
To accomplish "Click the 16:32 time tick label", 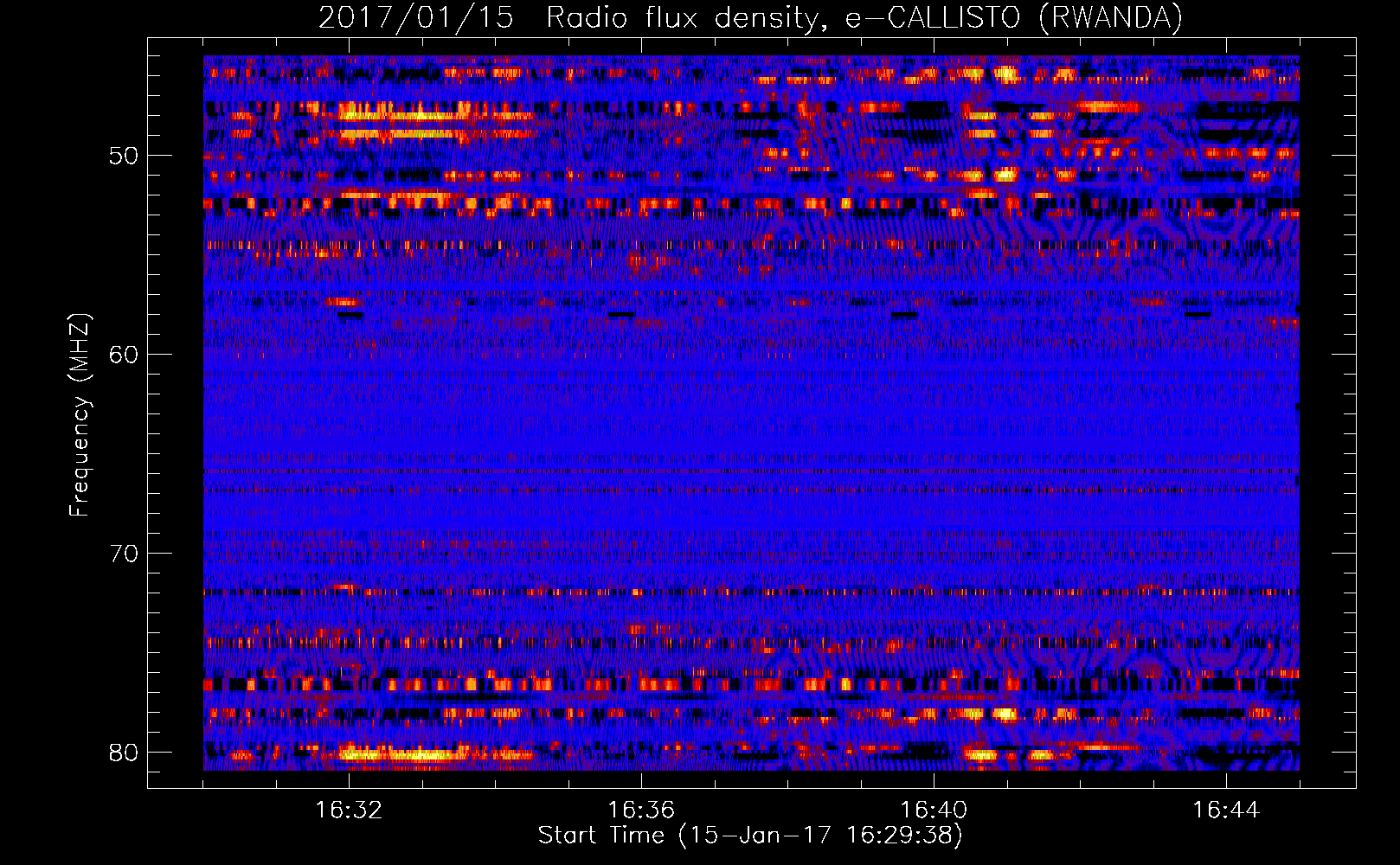I will pyautogui.click(x=349, y=810).
